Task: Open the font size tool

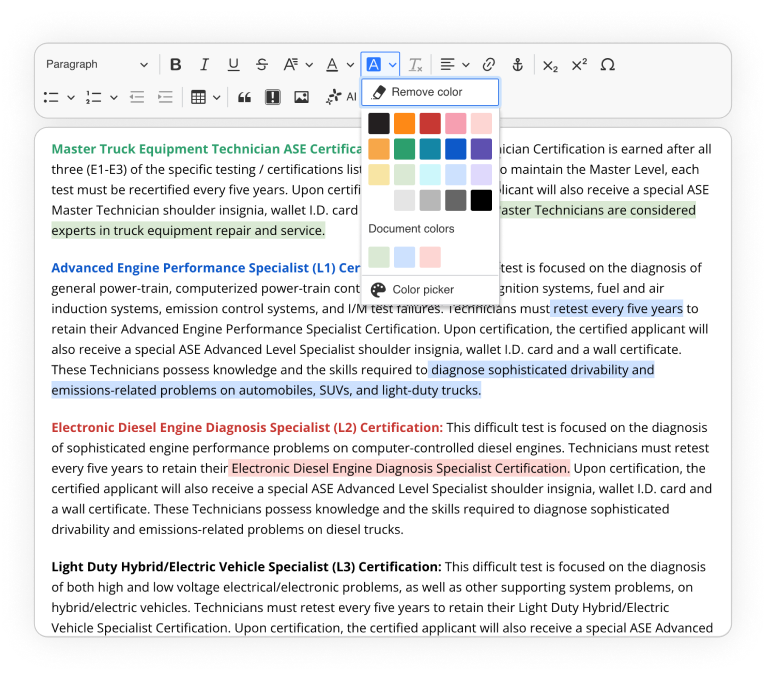Action: coord(291,64)
